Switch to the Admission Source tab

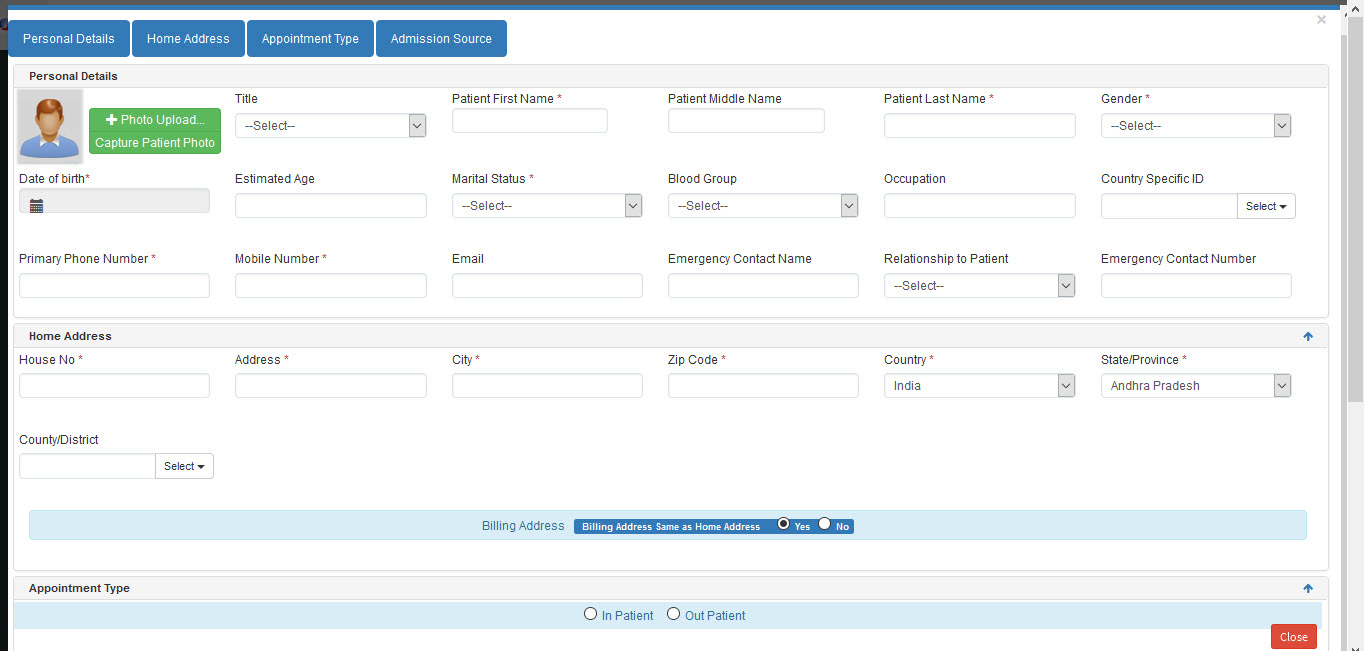[441, 39]
